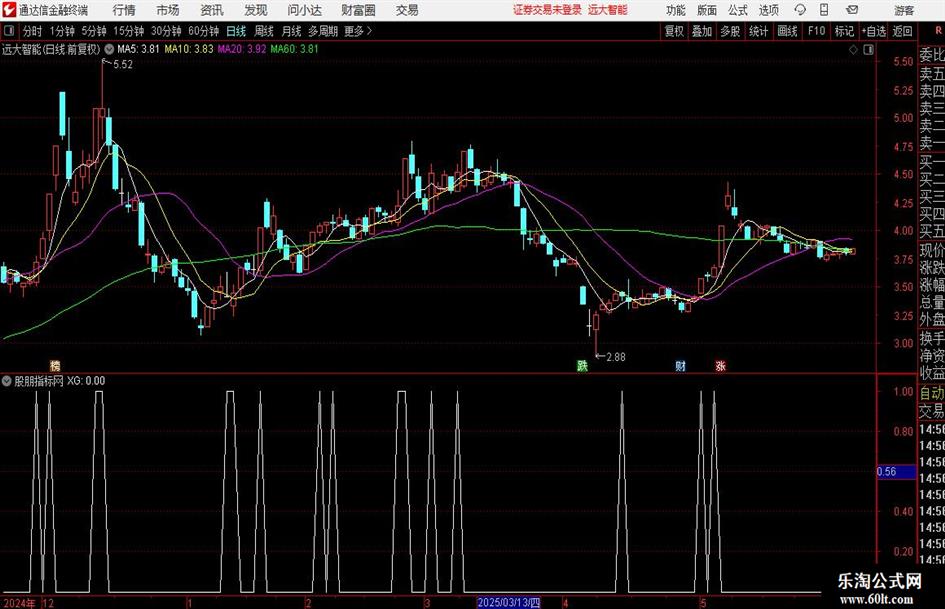Open the mail envelope icon
This screenshot has height=609, width=945.
(x=852, y=10)
